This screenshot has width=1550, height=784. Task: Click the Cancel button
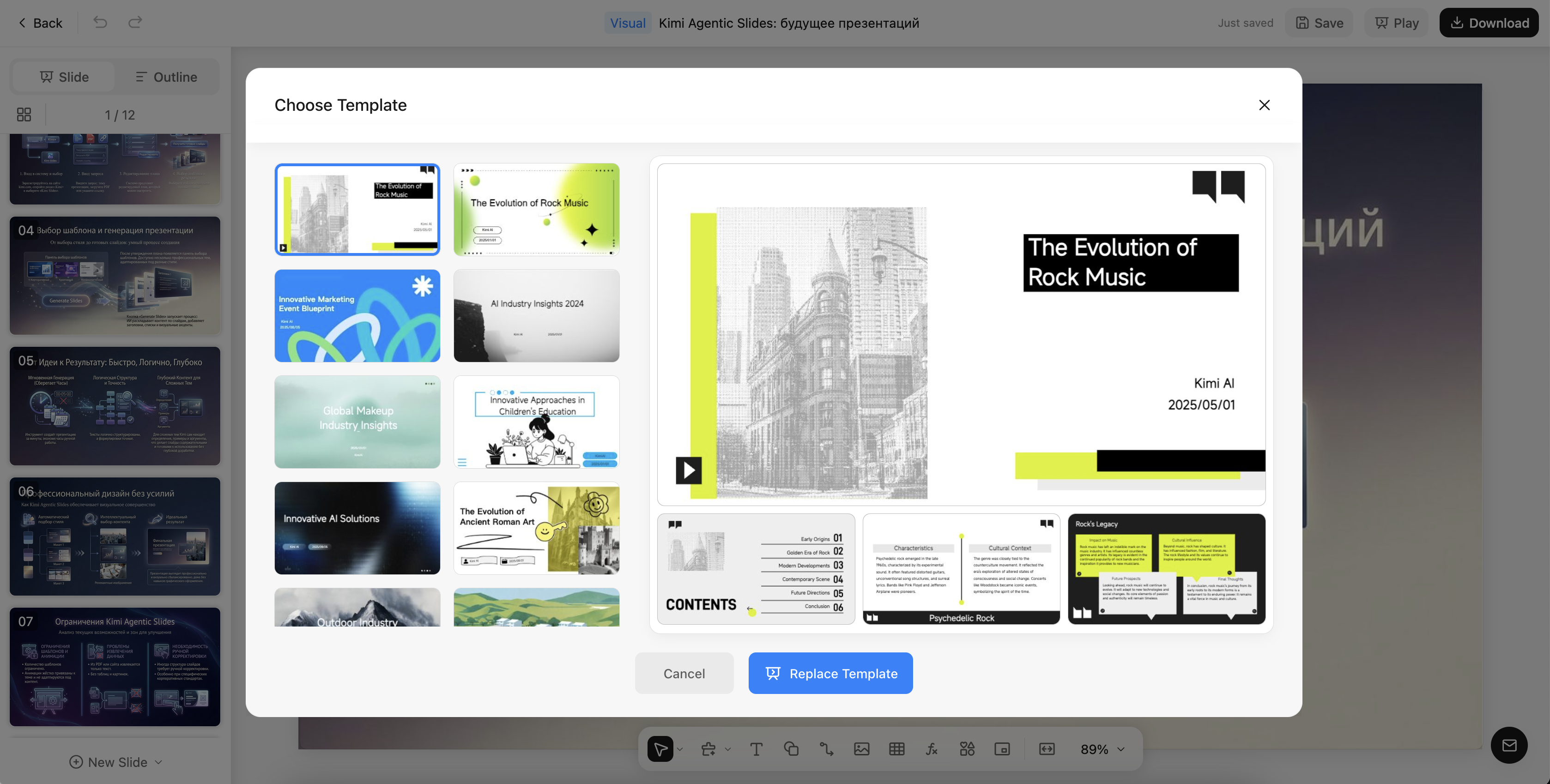684,673
